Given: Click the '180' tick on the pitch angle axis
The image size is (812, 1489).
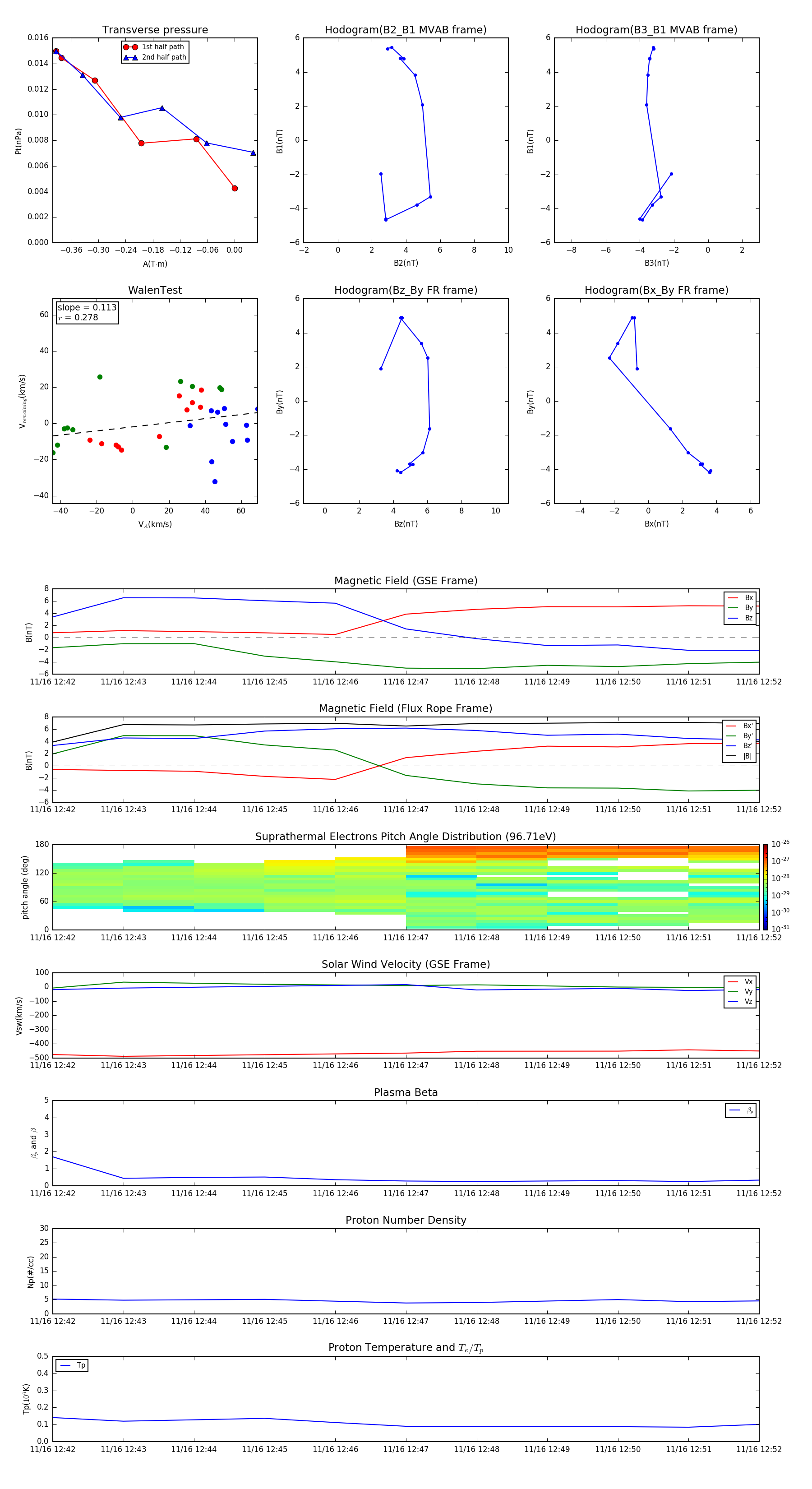Looking at the screenshot, I should click(x=42, y=845).
